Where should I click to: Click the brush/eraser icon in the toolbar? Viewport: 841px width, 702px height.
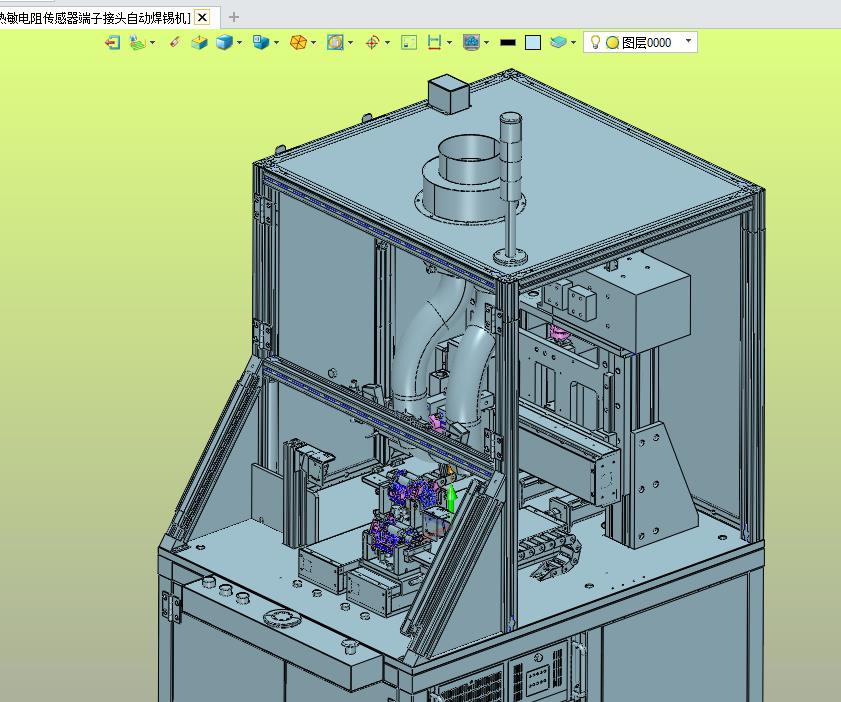(x=175, y=42)
